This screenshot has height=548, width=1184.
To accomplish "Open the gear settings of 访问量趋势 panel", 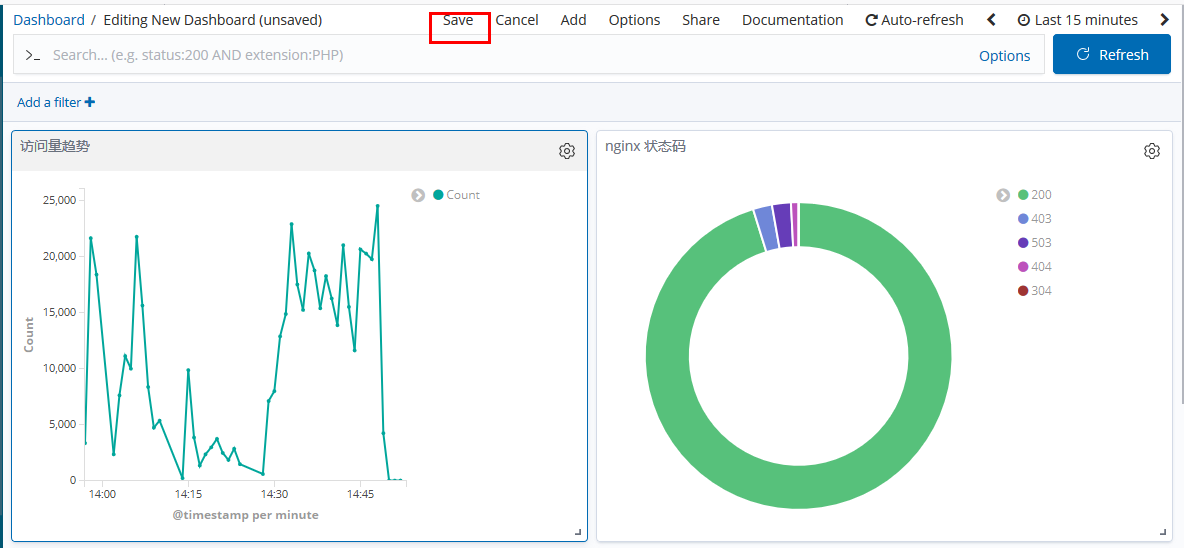I will point(566,151).
